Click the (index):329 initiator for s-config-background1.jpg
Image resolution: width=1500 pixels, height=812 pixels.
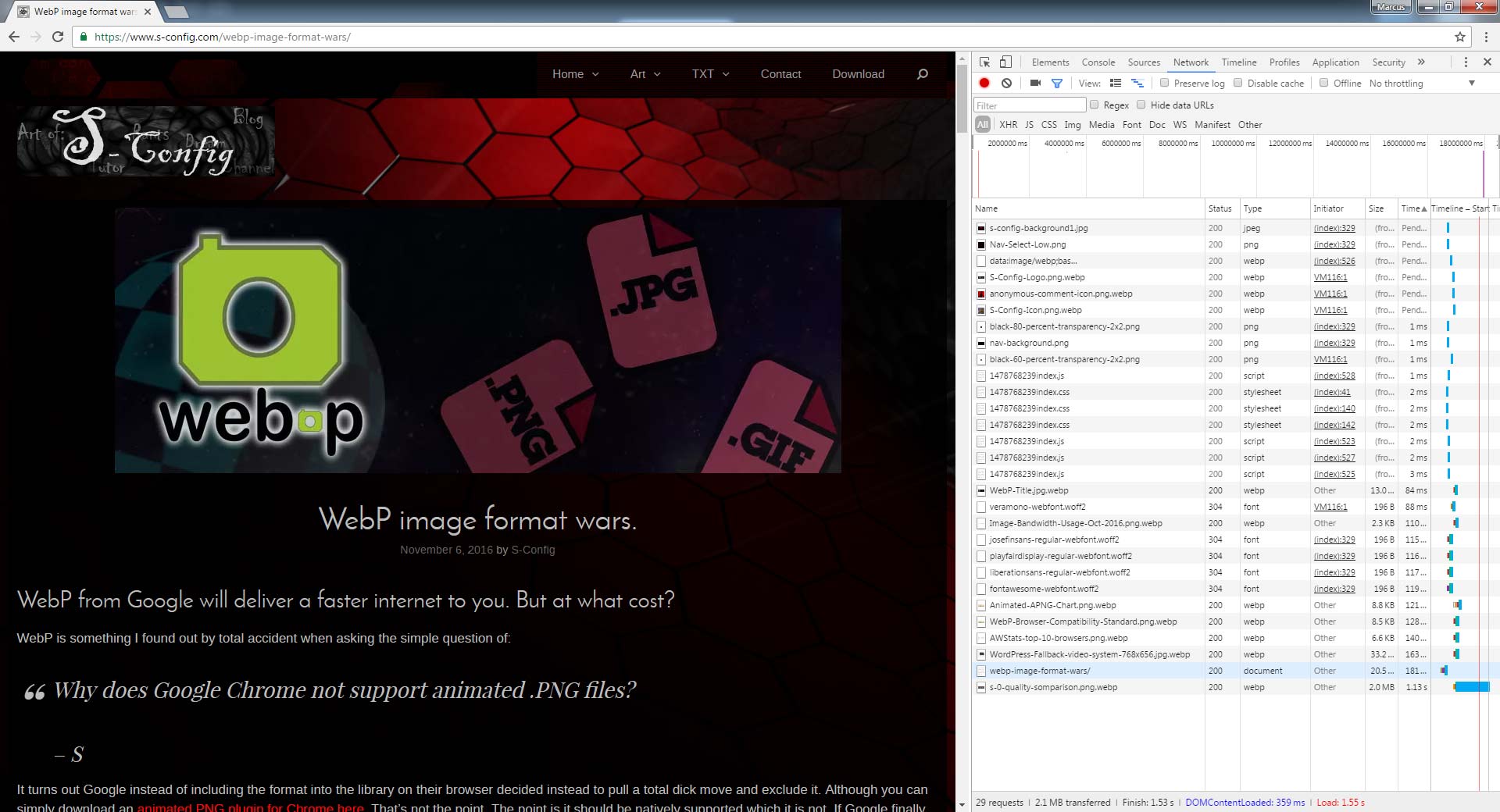[x=1334, y=228]
